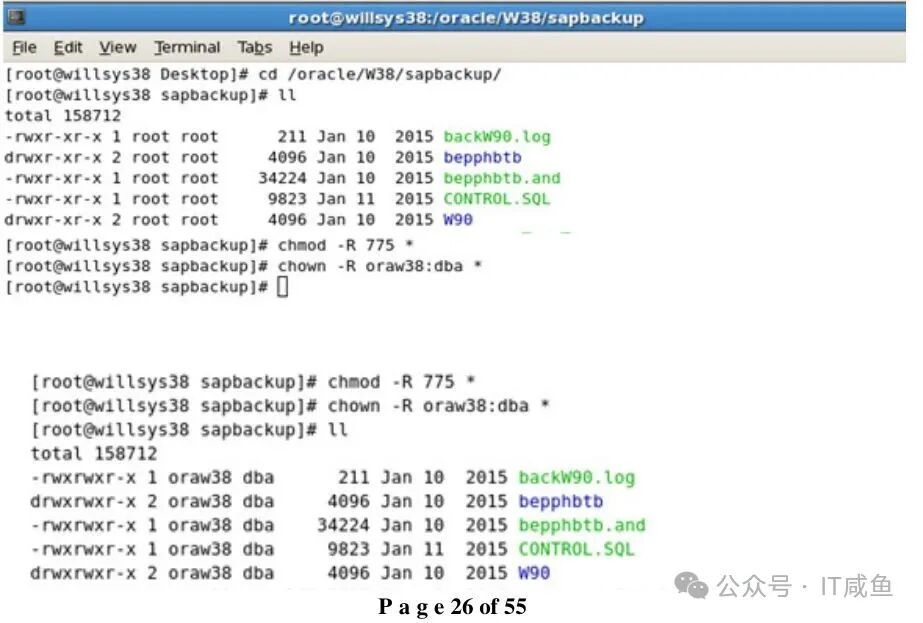Click the 'cd /oracle/W38/sapbackup/' command text

380,74
